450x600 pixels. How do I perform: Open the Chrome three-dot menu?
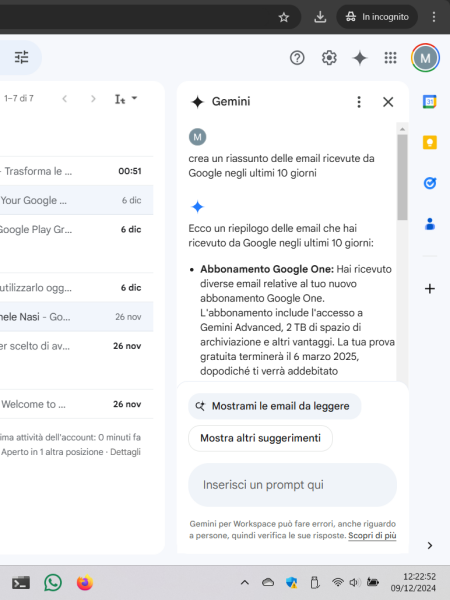[434, 17]
